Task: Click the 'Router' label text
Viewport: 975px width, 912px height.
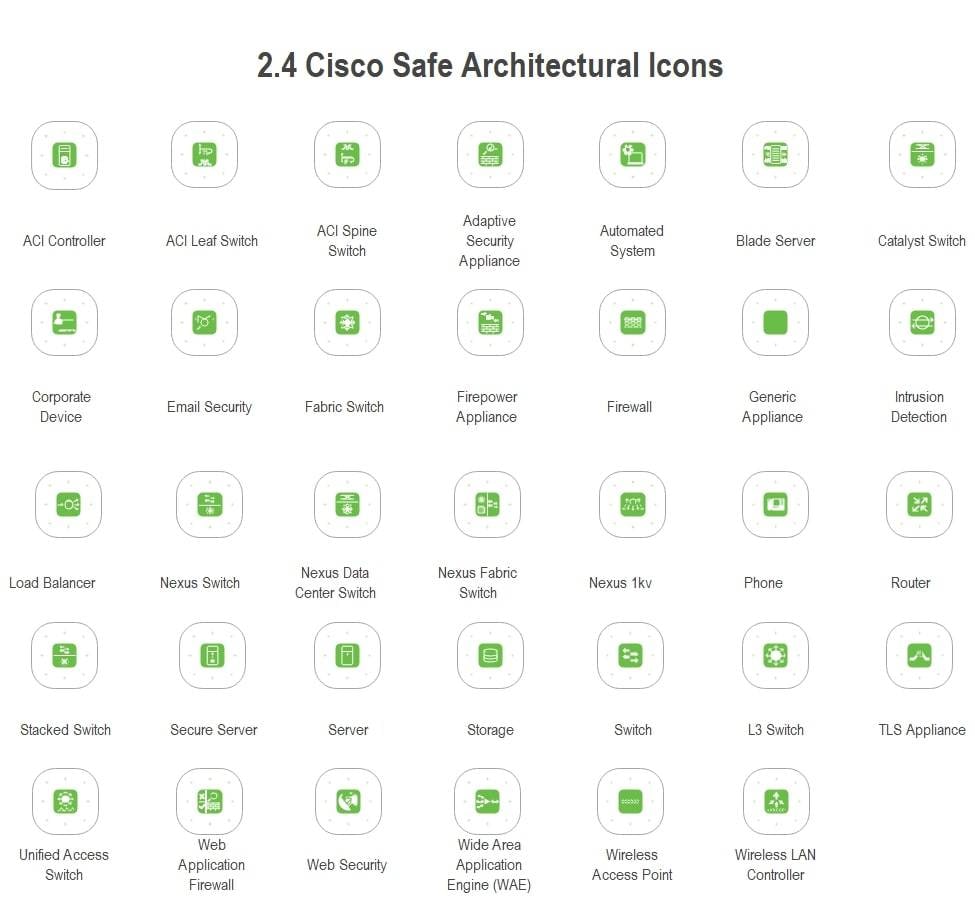Action: pyautogui.click(x=910, y=583)
